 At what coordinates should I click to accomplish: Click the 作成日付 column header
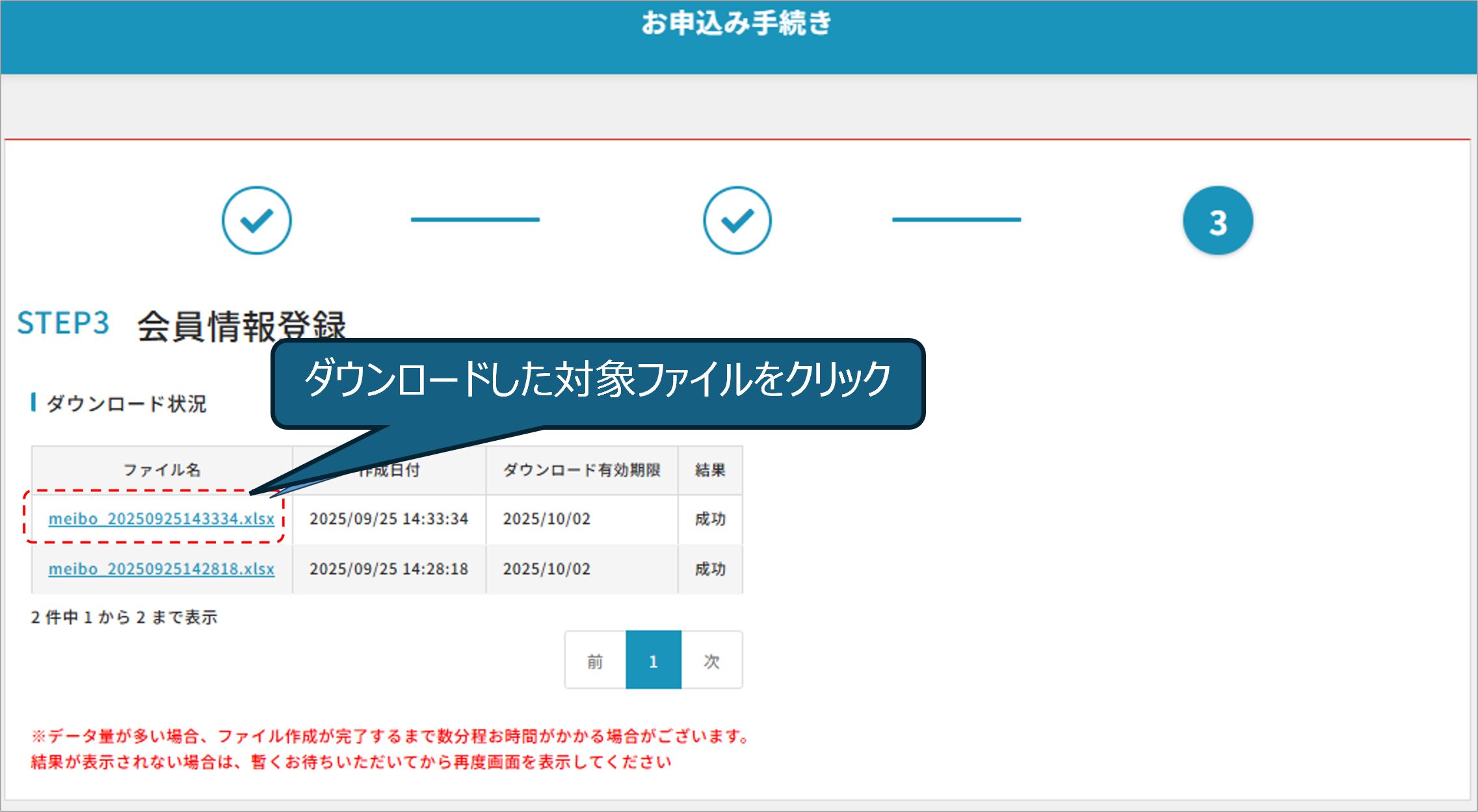[x=397, y=471]
